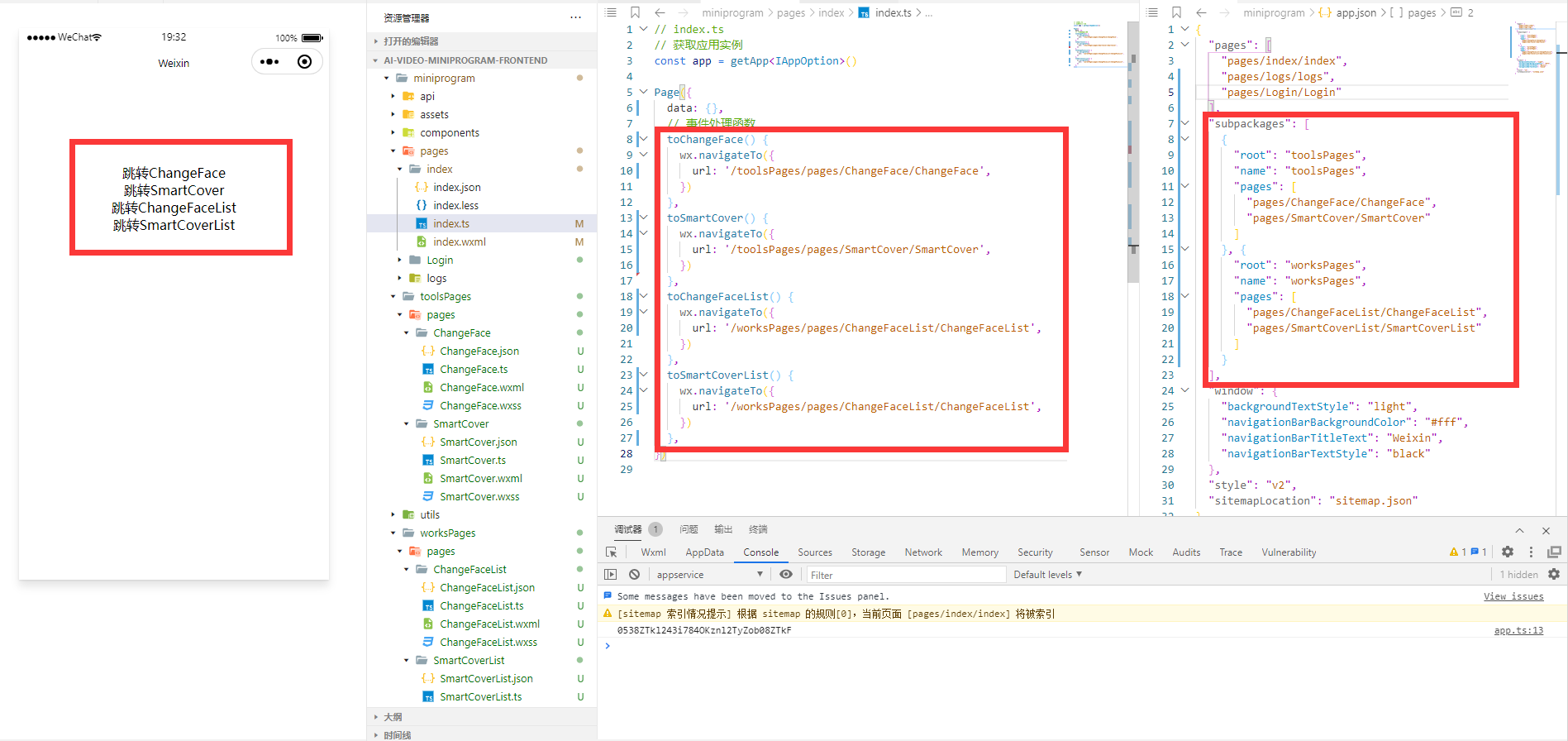Switch to the 输出 output tab
The height and width of the screenshot is (741, 1568).
pos(723,529)
